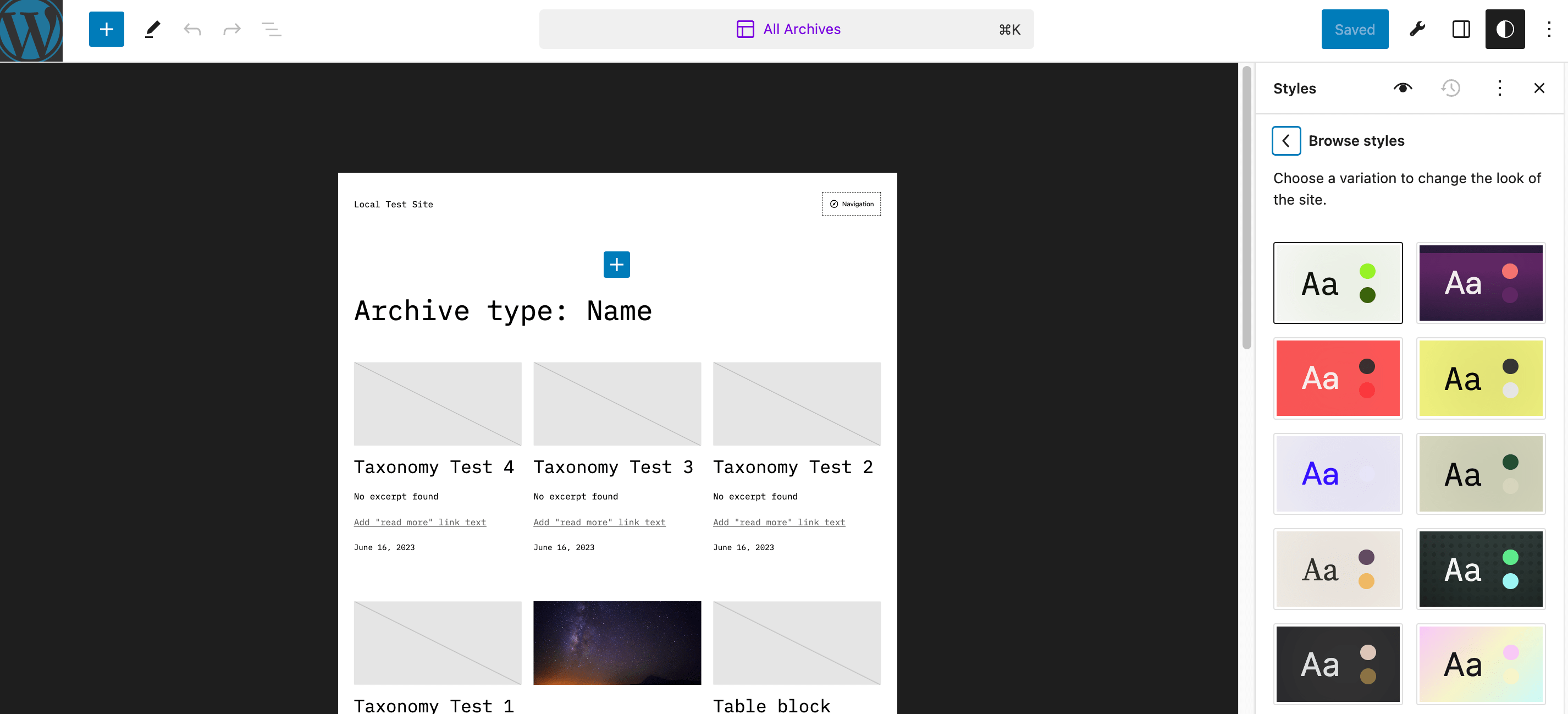Screen dimensions: 1568x714
Task: Click the Styles panel title
Action: (x=1294, y=89)
